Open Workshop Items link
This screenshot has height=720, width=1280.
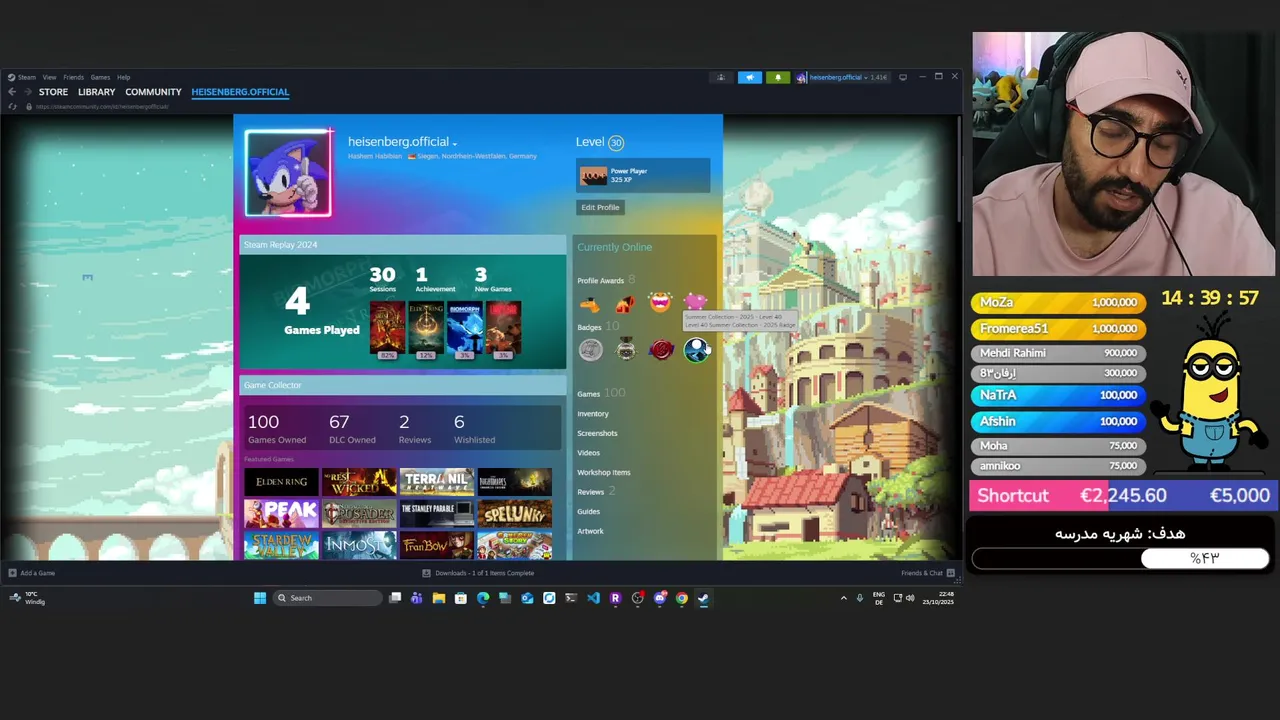coord(603,472)
